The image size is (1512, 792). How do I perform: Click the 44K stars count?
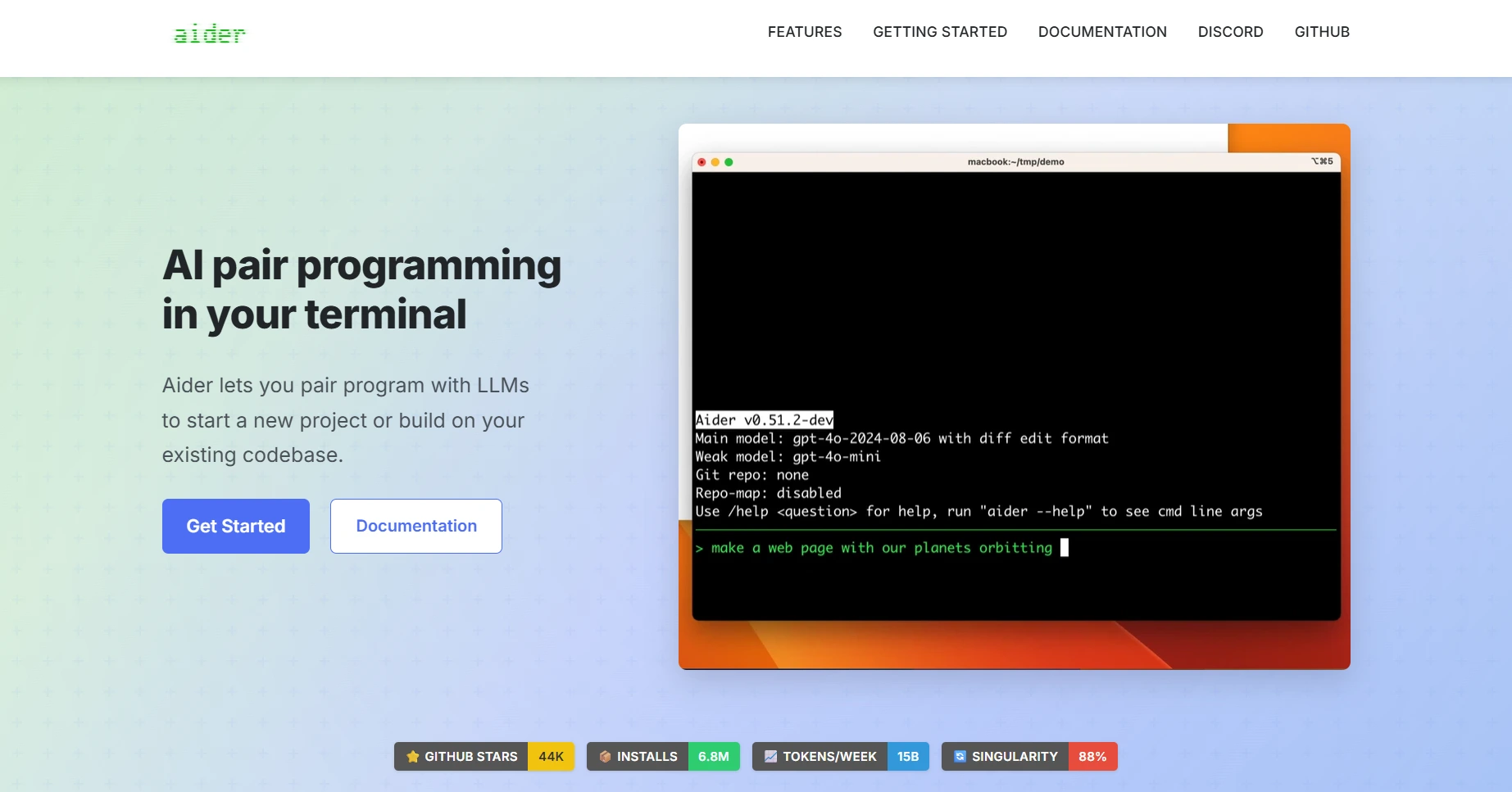(551, 757)
